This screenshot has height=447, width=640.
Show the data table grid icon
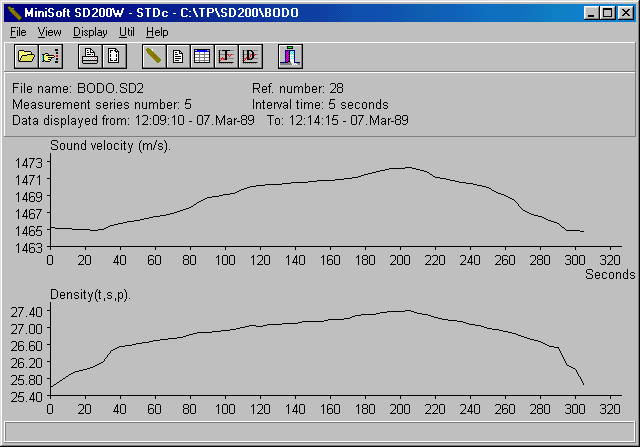click(201, 56)
